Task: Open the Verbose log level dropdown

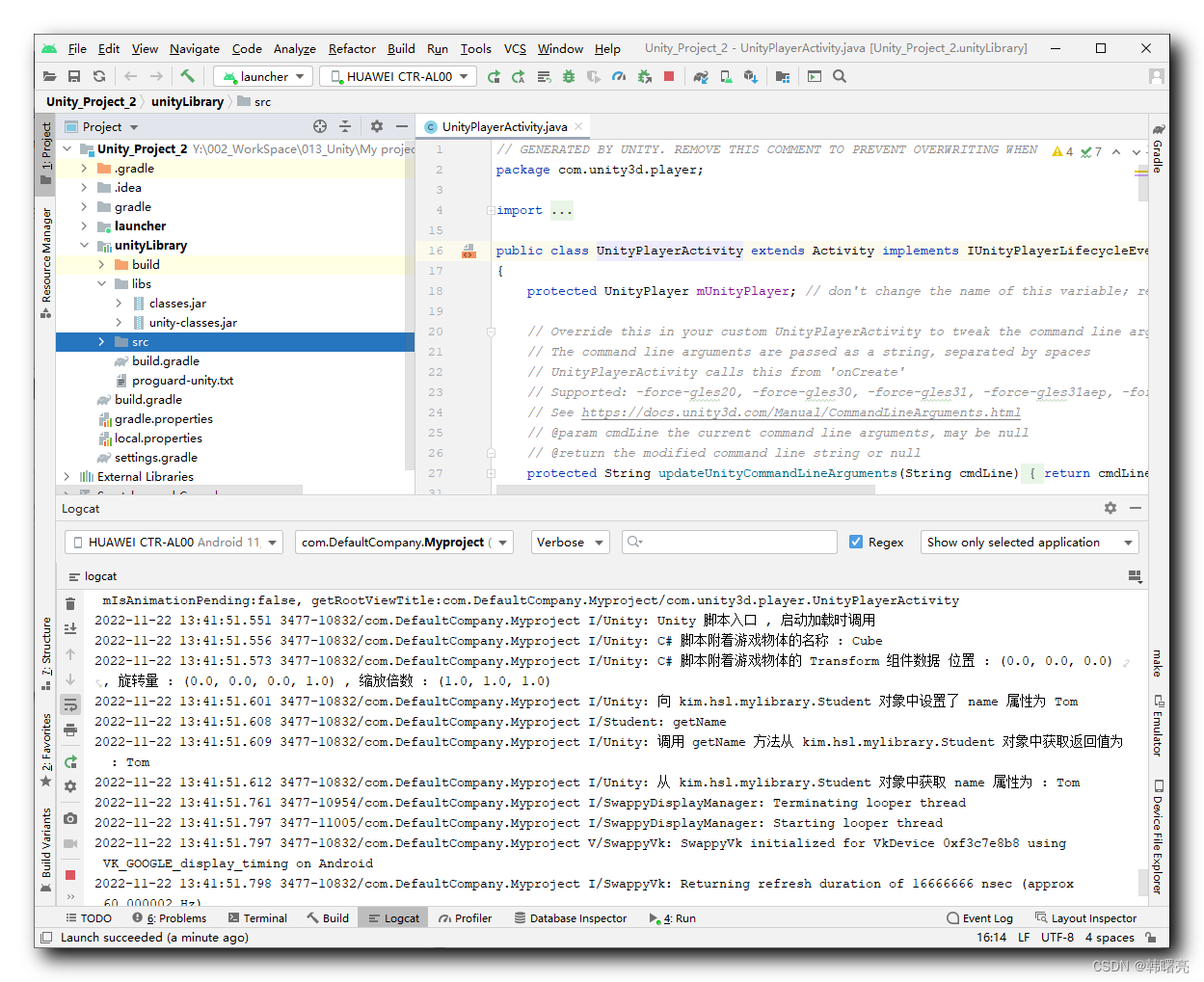Action: click(570, 542)
